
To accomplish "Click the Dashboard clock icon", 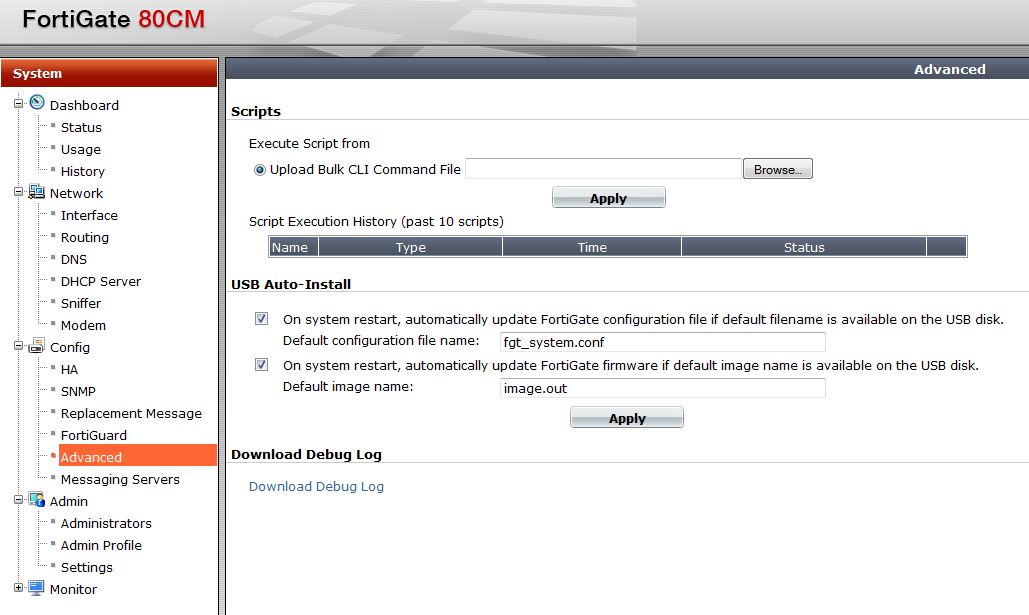I will click(37, 102).
